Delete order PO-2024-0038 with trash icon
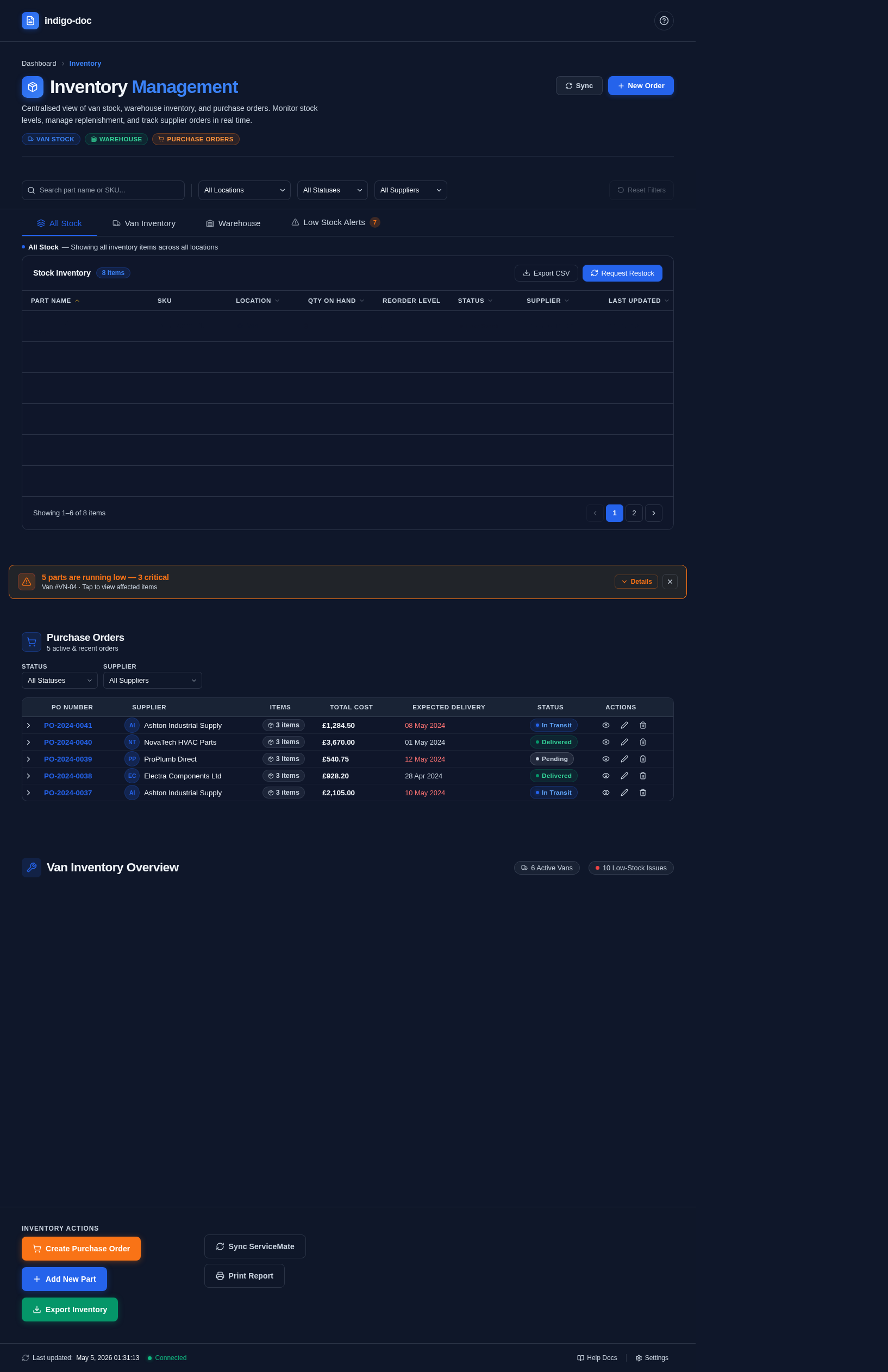Screen dimensions: 888x1372 (x=642, y=776)
